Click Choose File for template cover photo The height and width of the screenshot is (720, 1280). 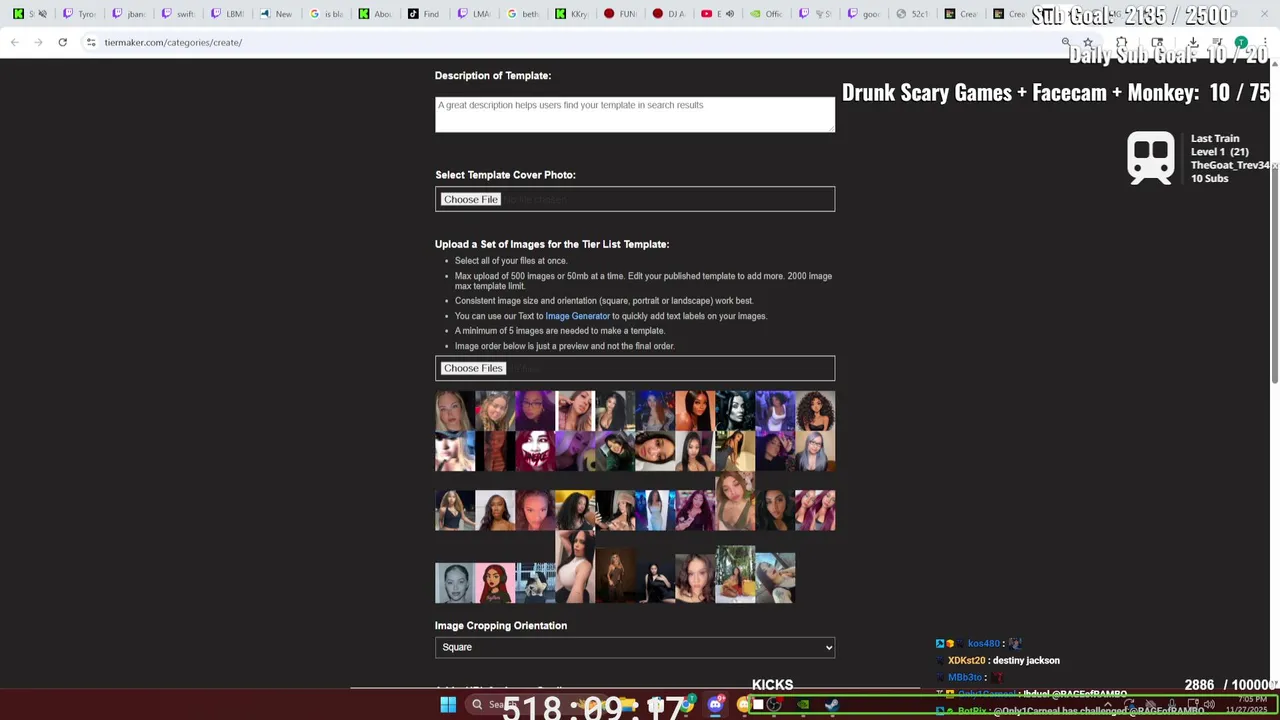coord(471,199)
